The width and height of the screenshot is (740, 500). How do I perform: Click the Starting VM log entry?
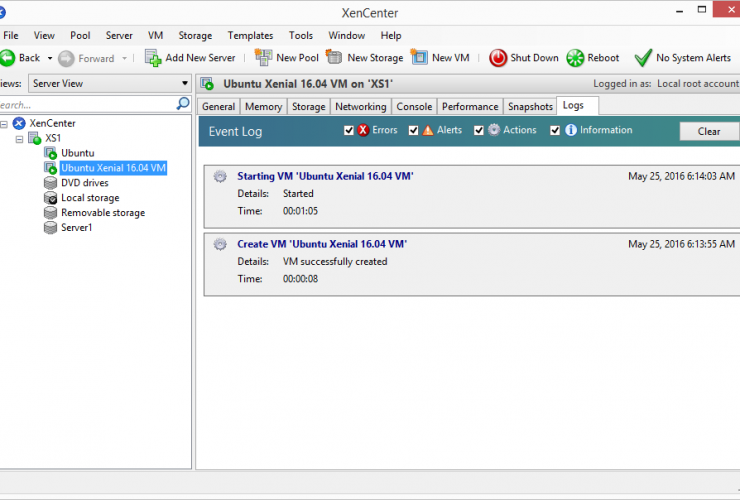tap(325, 176)
